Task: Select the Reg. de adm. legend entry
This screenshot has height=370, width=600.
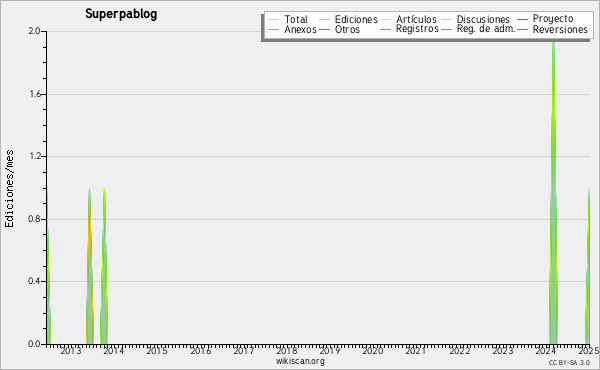Action: pos(478,29)
